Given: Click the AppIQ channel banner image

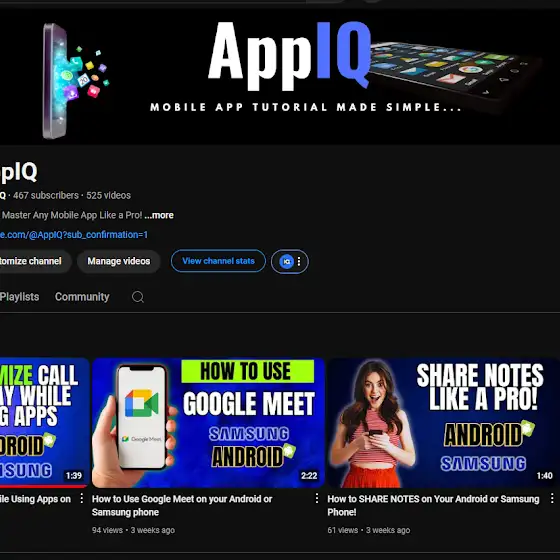Looking at the screenshot, I should click(x=280, y=77).
